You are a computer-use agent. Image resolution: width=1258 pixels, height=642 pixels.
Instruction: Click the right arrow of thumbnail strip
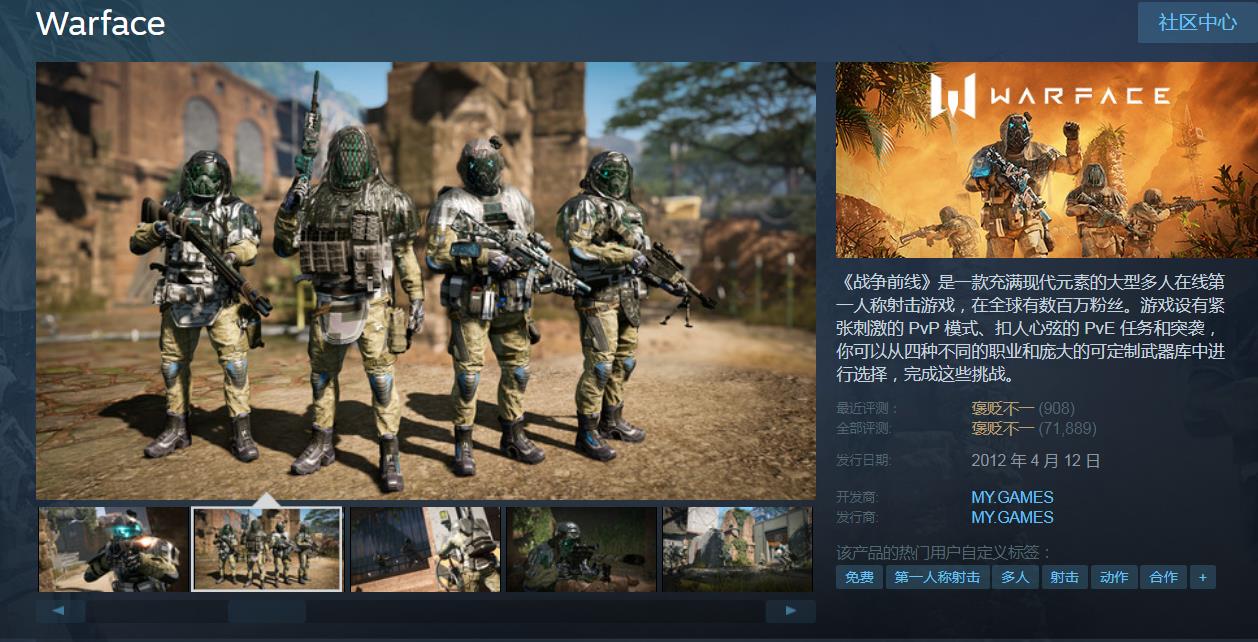pos(791,611)
